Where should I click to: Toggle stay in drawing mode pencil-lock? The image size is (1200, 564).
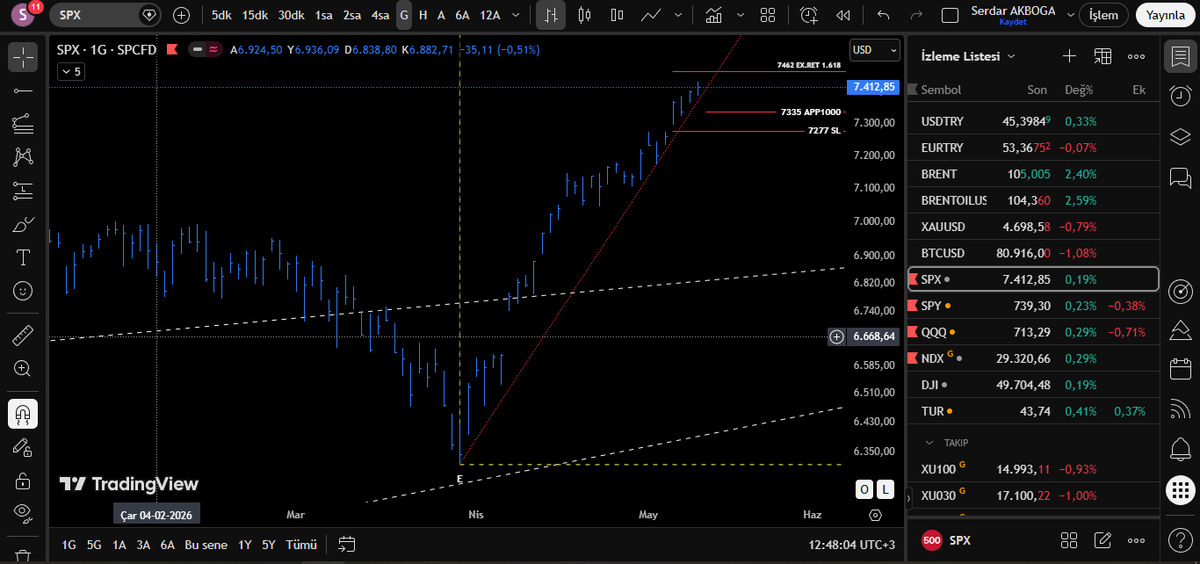[x=23, y=447]
